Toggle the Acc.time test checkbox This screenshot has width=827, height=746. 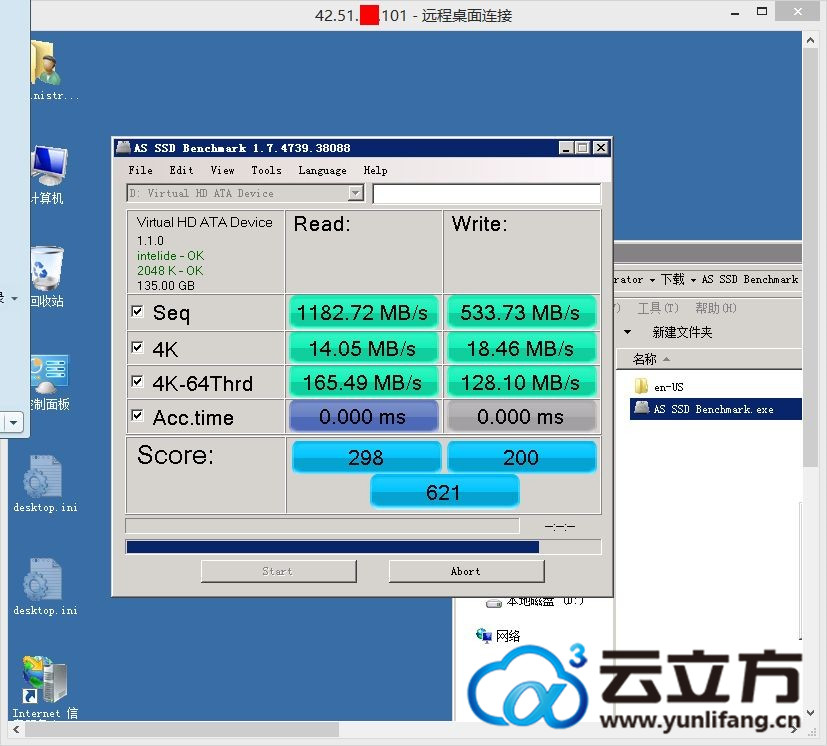coord(137,415)
